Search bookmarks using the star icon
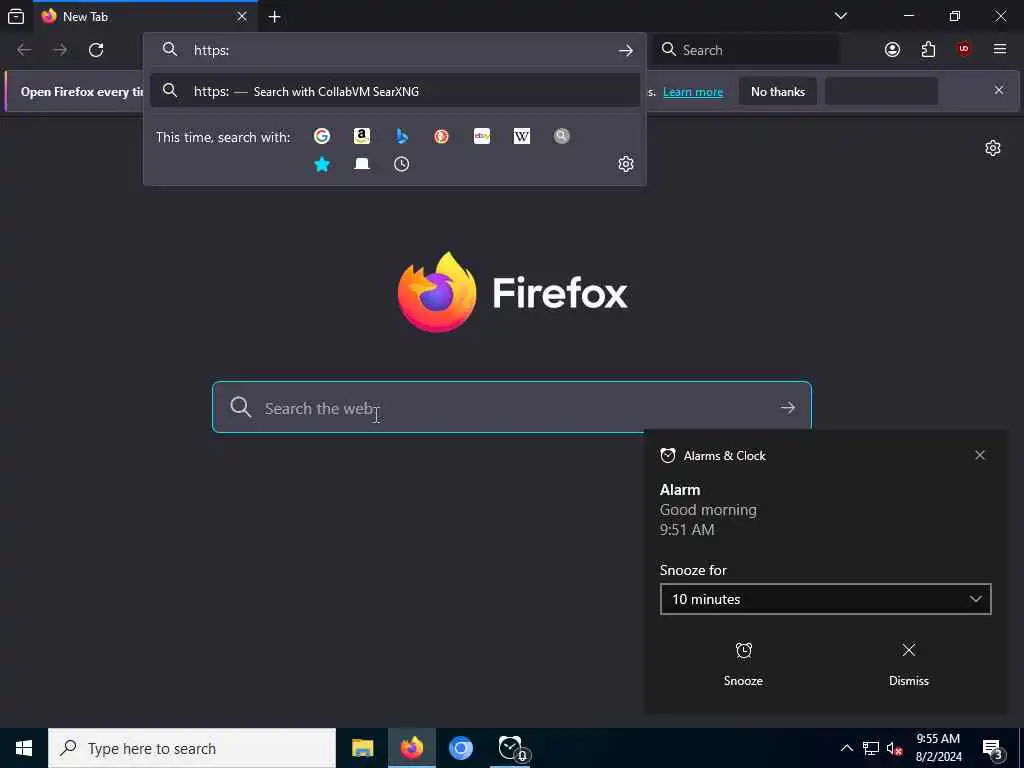The height and width of the screenshot is (768, 1024). [x=322, y=164]
